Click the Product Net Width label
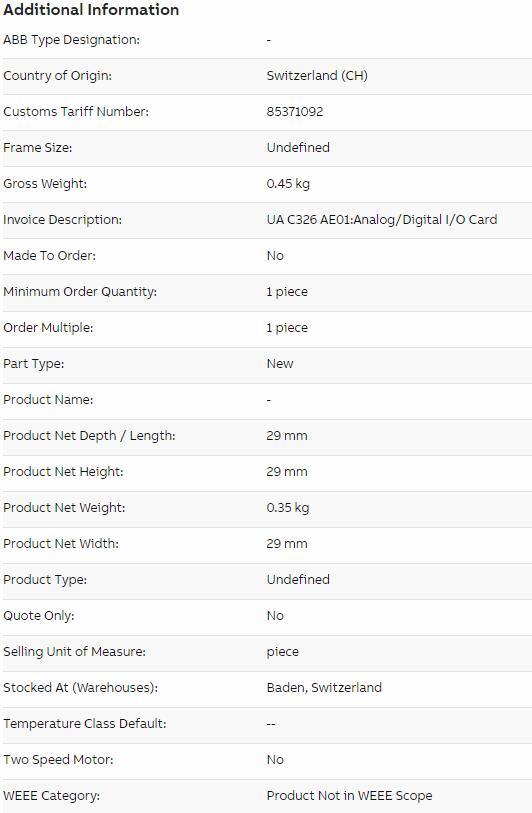532x813 pixels. (61, 543)
